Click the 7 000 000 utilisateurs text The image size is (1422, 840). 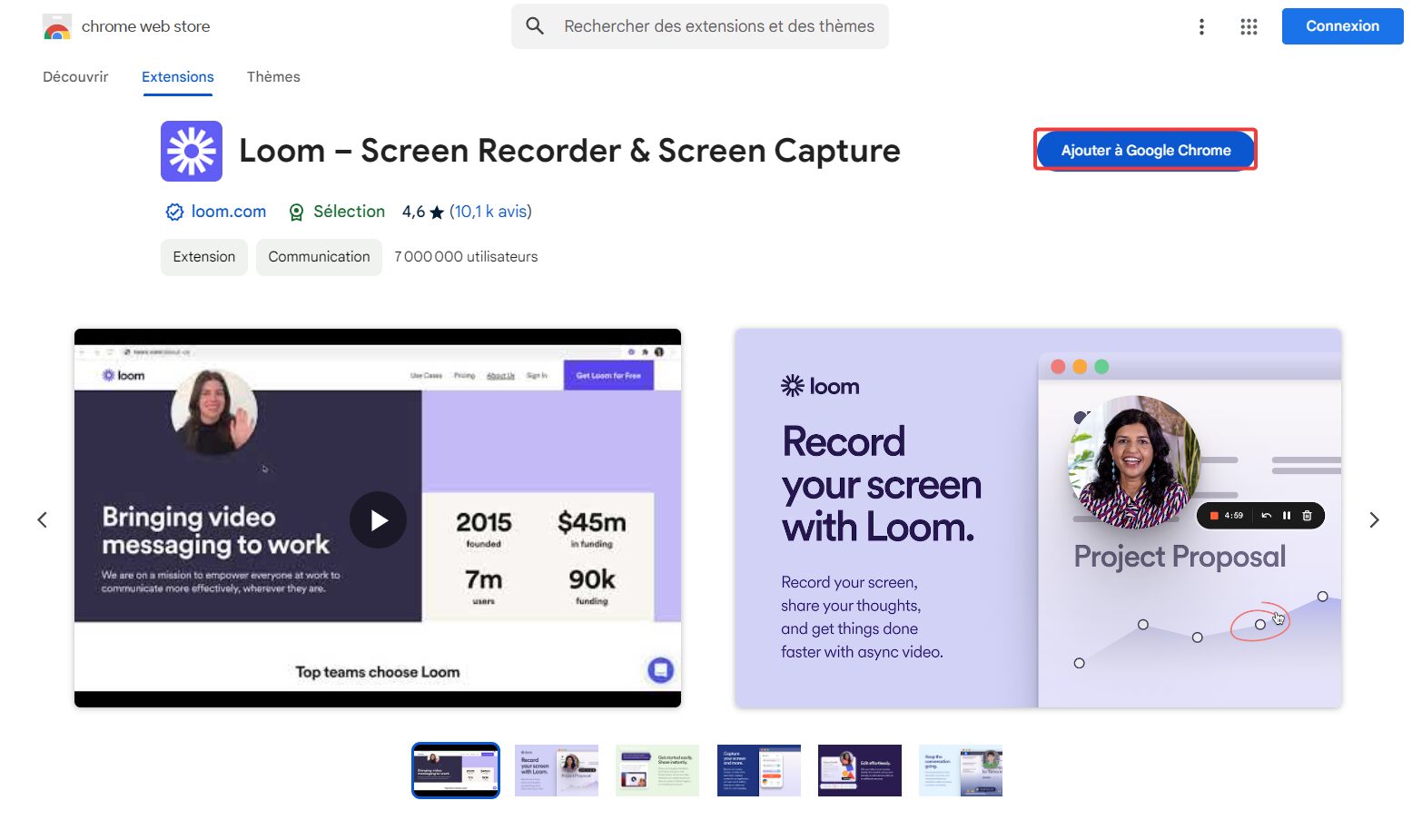tap(466, 257)
